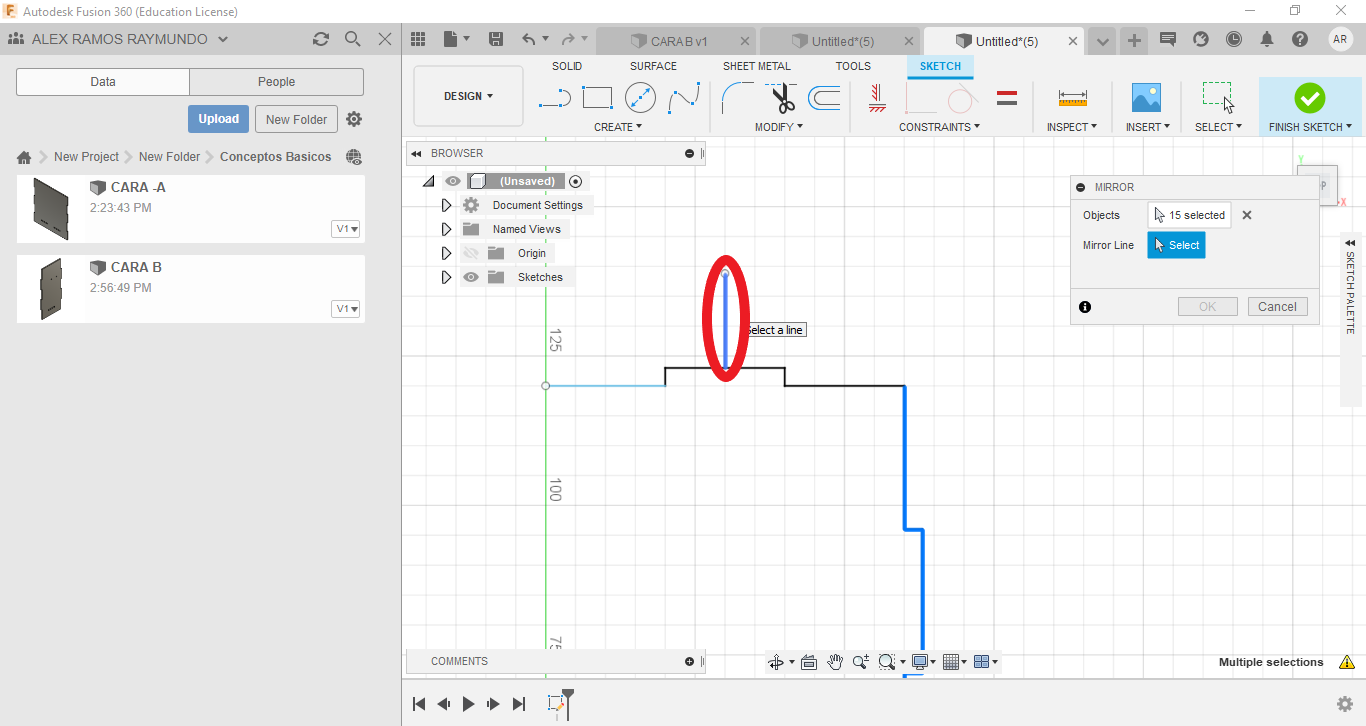This screenshot has height=726, width=1366.
Task: Open the CARA -A thumbnail
Action: (x=50, y=209)
